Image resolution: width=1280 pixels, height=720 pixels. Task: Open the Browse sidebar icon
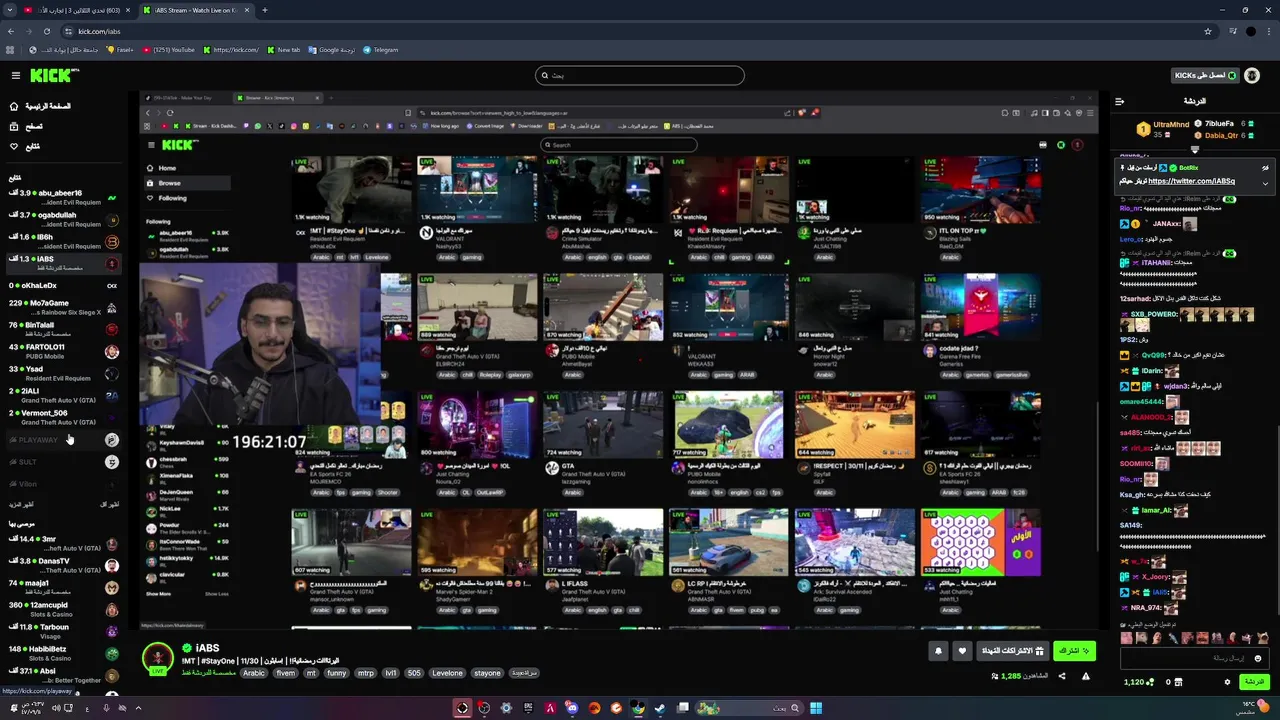14,126
